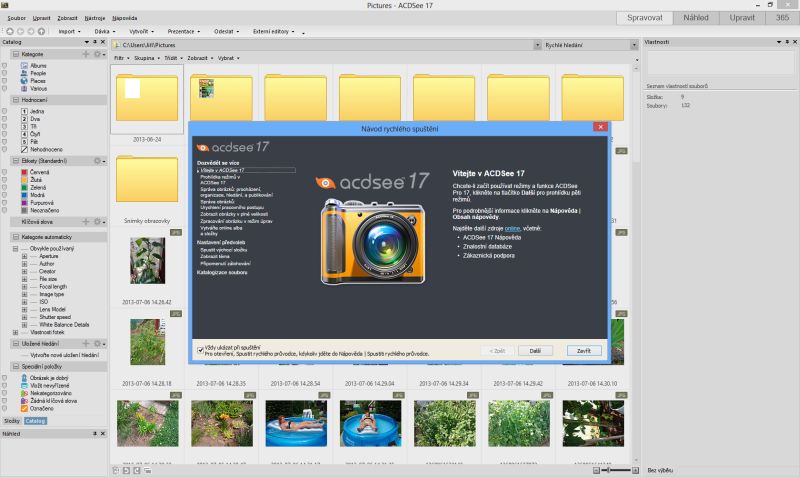Add new category with Kategorie plus icon
The width and height of the screenshot is (800, 478).
pyautogui.click(x=85, y=54)
